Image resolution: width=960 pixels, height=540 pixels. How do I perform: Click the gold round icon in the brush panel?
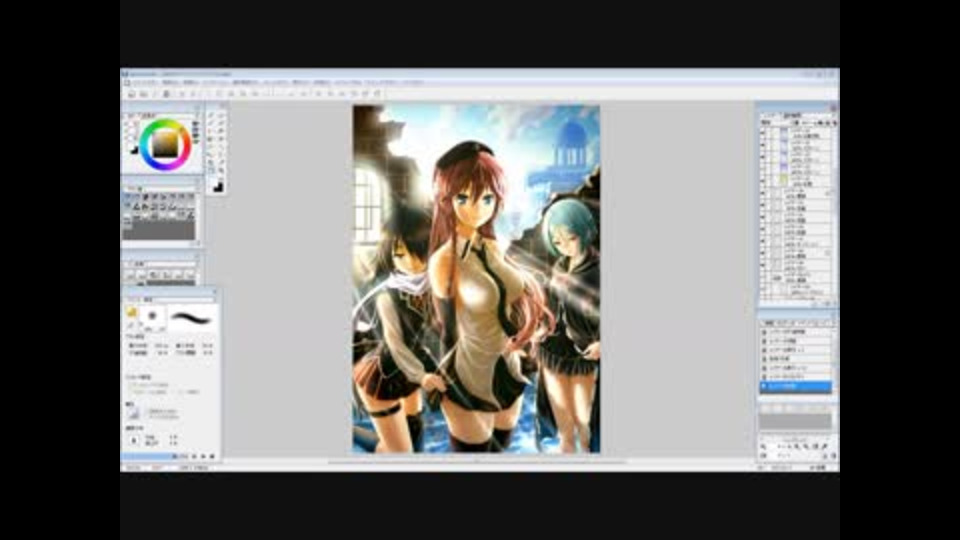(132, 312)
